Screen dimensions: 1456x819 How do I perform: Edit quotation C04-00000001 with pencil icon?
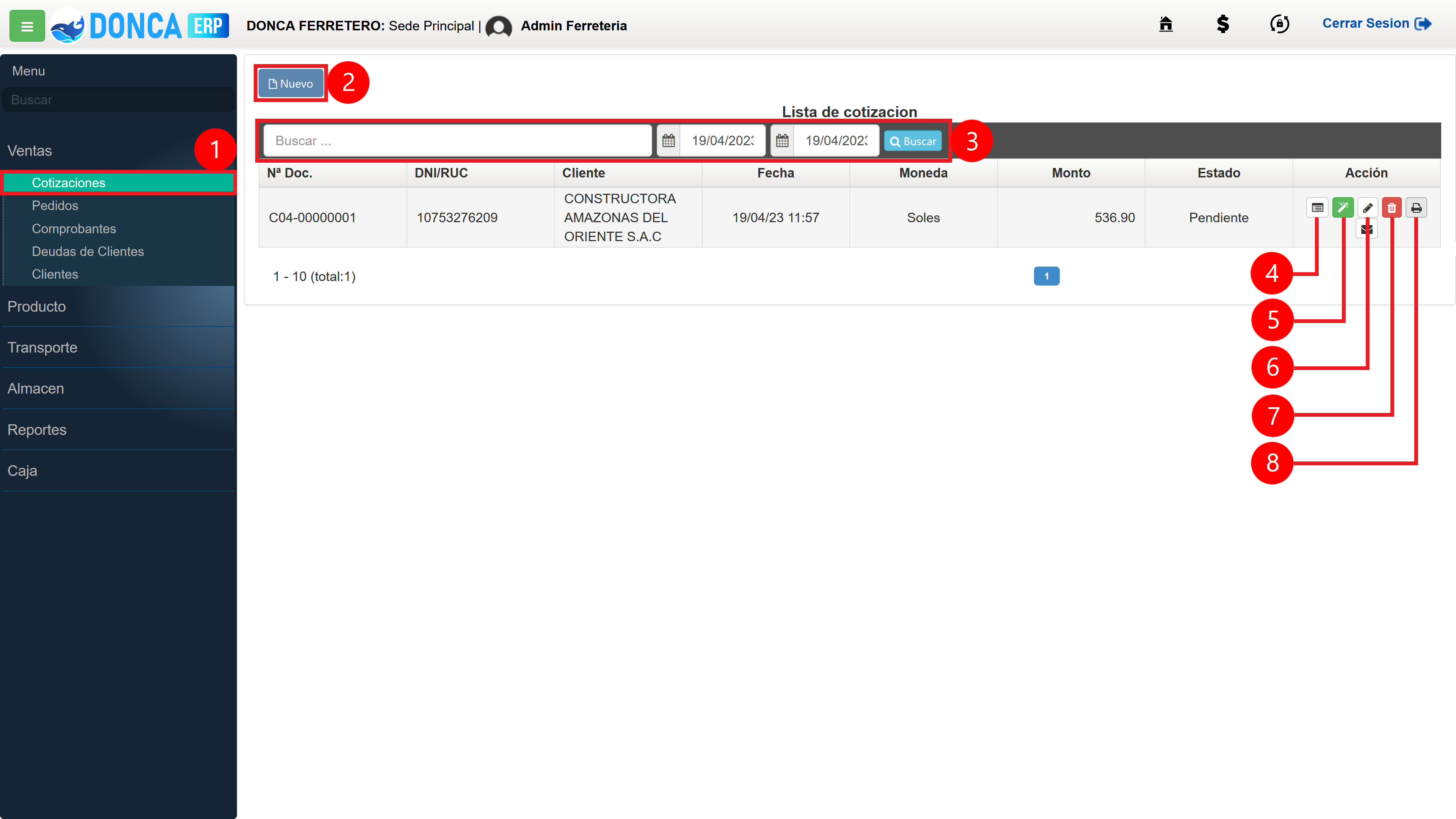pyautogui.click(x=1367, y=208)
